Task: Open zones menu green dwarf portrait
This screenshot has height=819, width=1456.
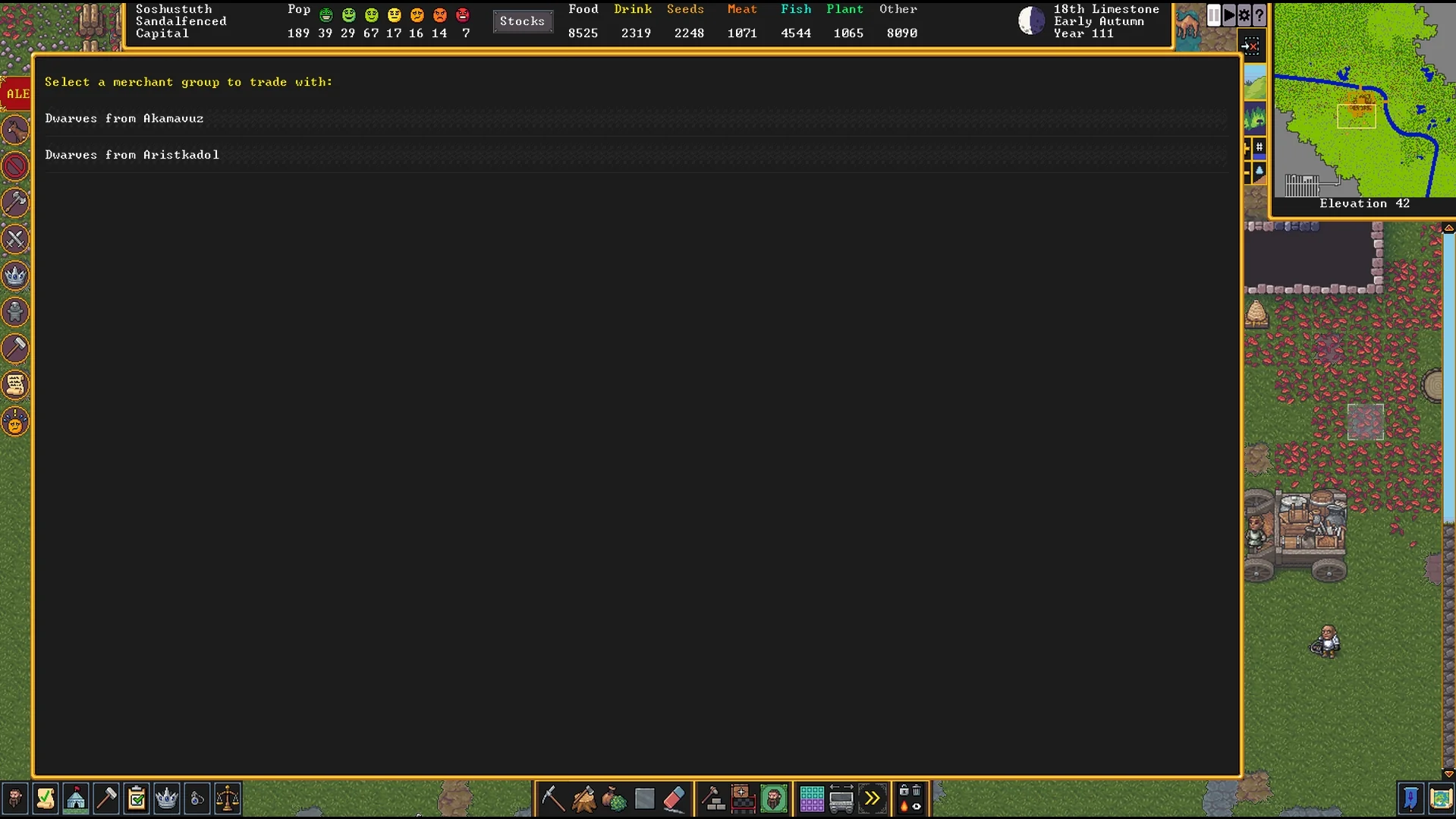Action: [773, 799]
